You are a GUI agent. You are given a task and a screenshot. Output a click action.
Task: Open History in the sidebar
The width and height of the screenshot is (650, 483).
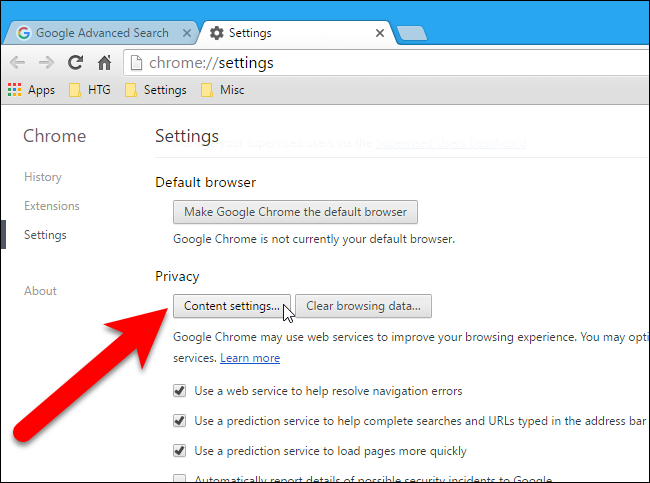click(x=43, y=177)
